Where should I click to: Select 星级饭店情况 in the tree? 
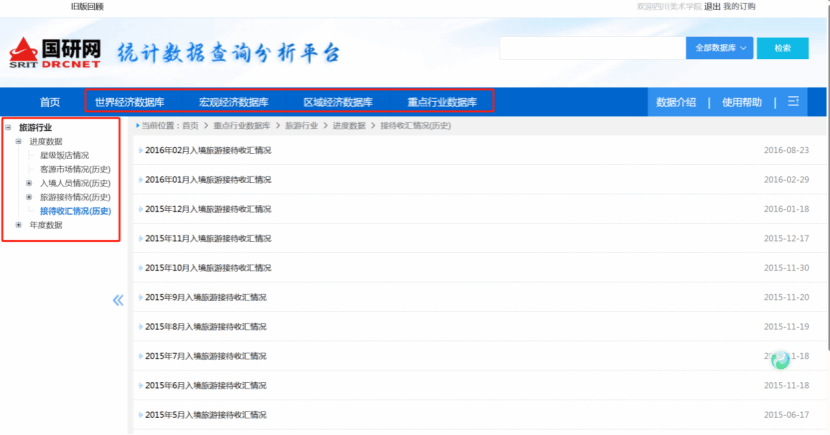coord(64,156)
